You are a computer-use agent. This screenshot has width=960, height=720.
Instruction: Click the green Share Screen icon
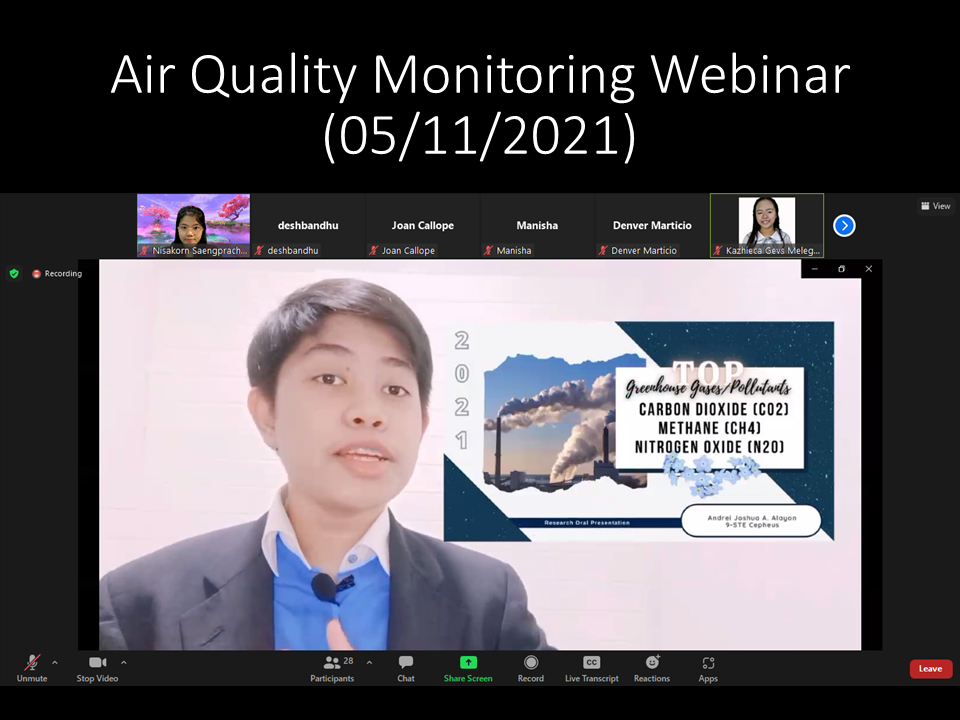pos(468,662)
